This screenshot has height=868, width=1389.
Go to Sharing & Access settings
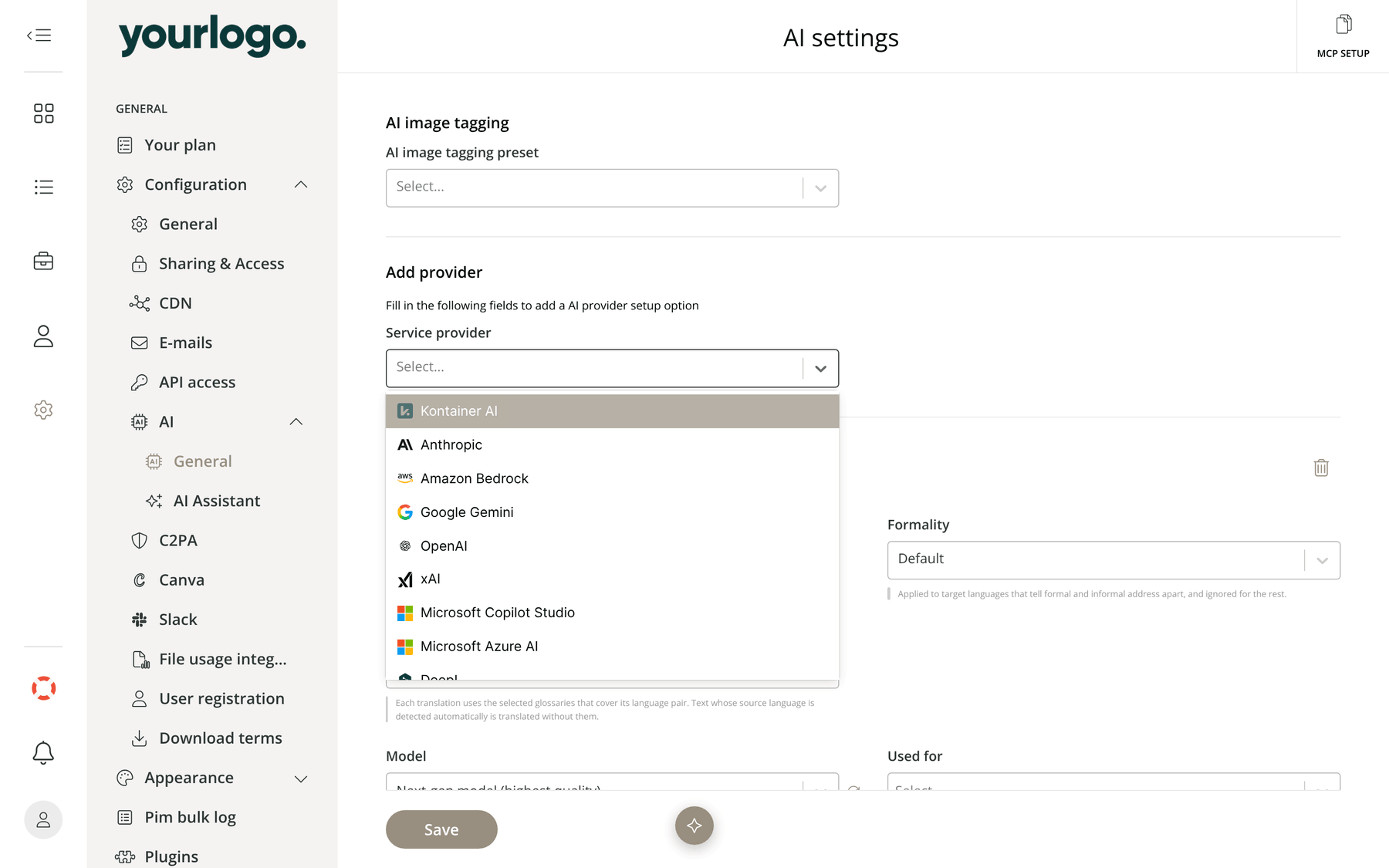208,264
